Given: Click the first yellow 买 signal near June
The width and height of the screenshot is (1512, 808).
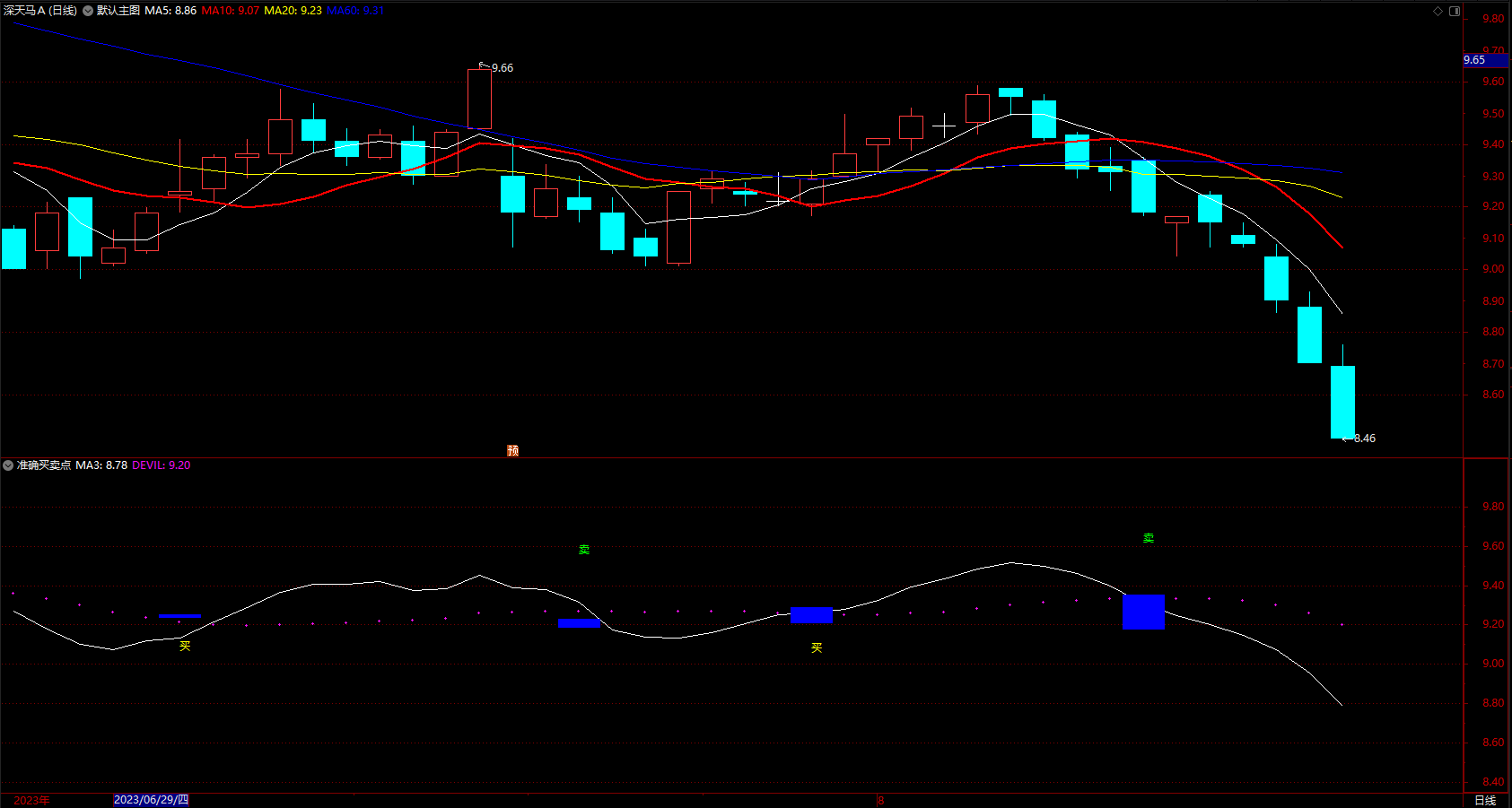Looking at the screenshot, I should point(185,646).
